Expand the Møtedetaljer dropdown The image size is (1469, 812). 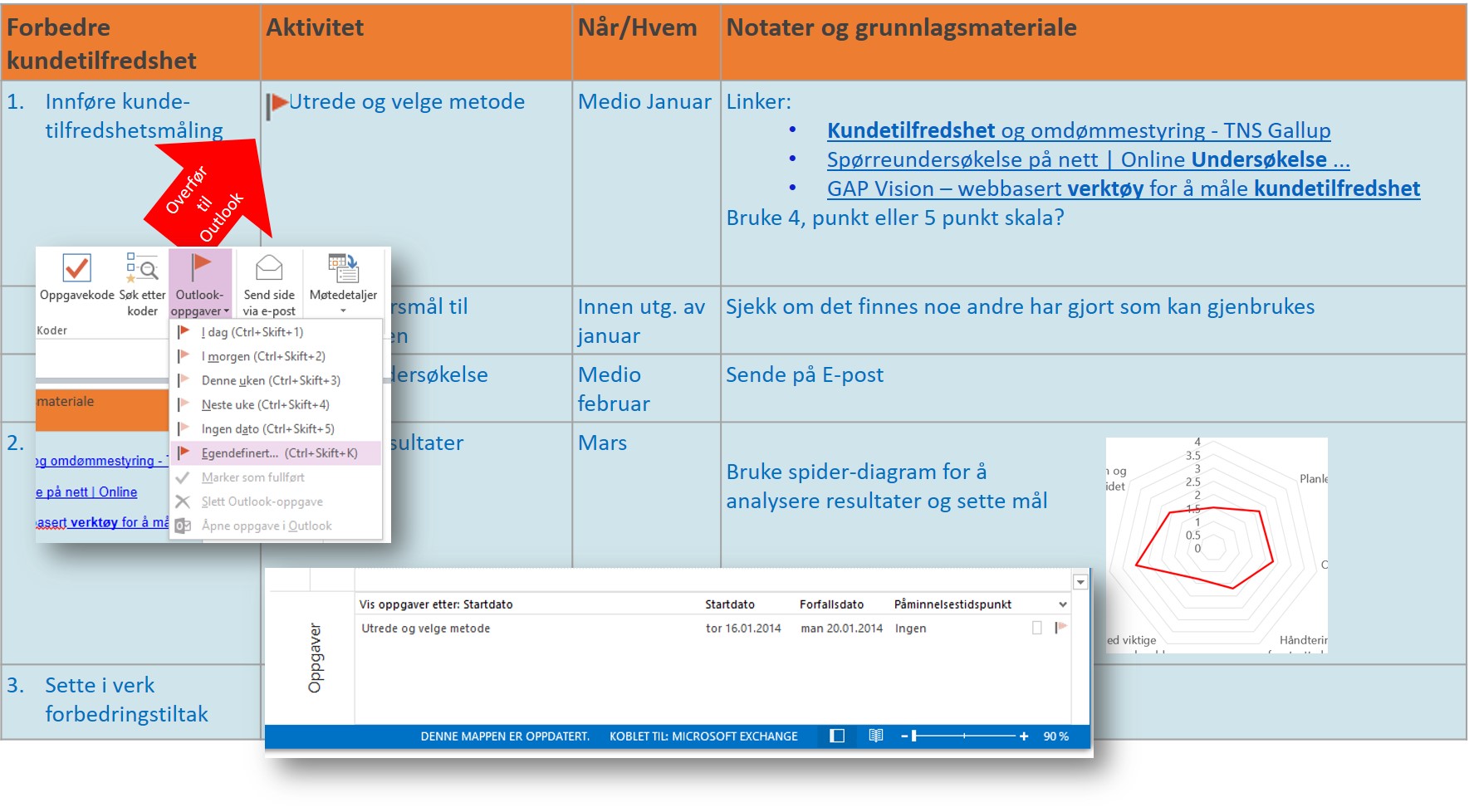click(x=343, y=311)
